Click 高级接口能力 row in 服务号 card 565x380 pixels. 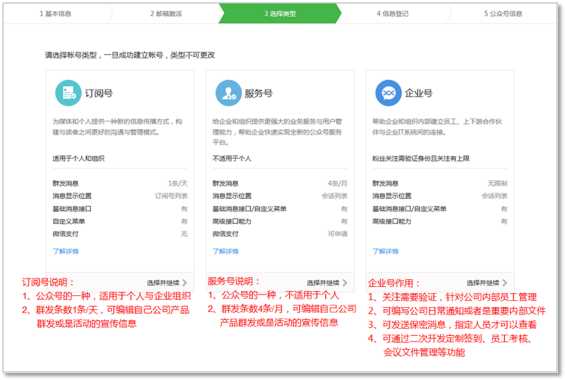click(x=280, y=221)
